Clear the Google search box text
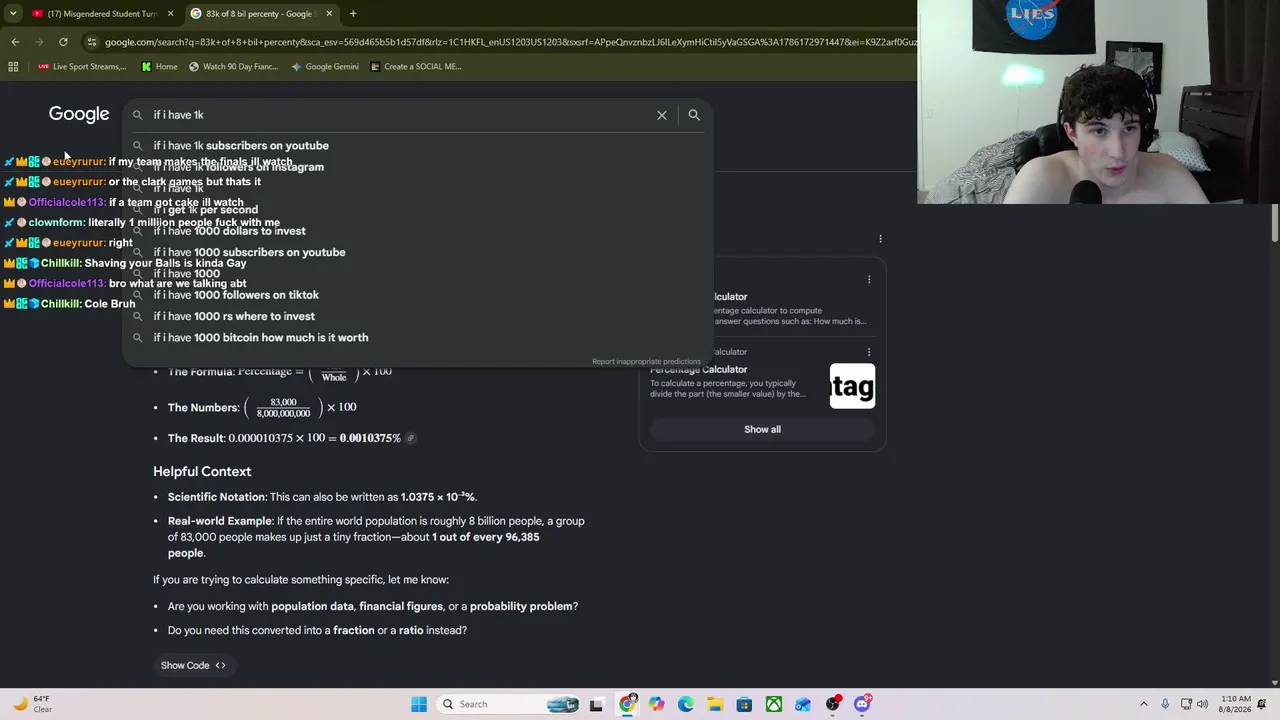 tap(662, 115)
